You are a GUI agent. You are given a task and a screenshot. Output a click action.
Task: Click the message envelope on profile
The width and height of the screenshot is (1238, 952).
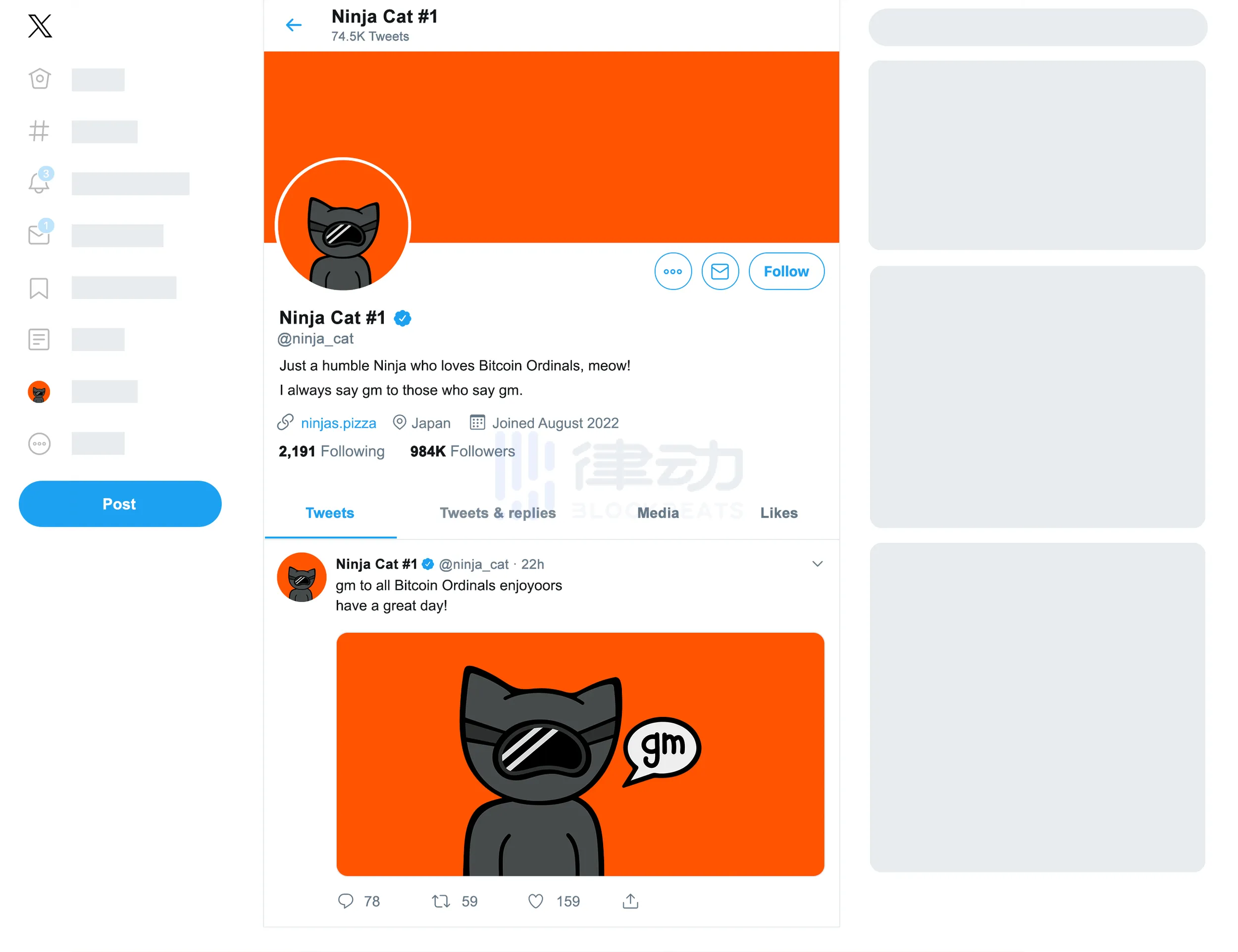[x=719, y=271]
